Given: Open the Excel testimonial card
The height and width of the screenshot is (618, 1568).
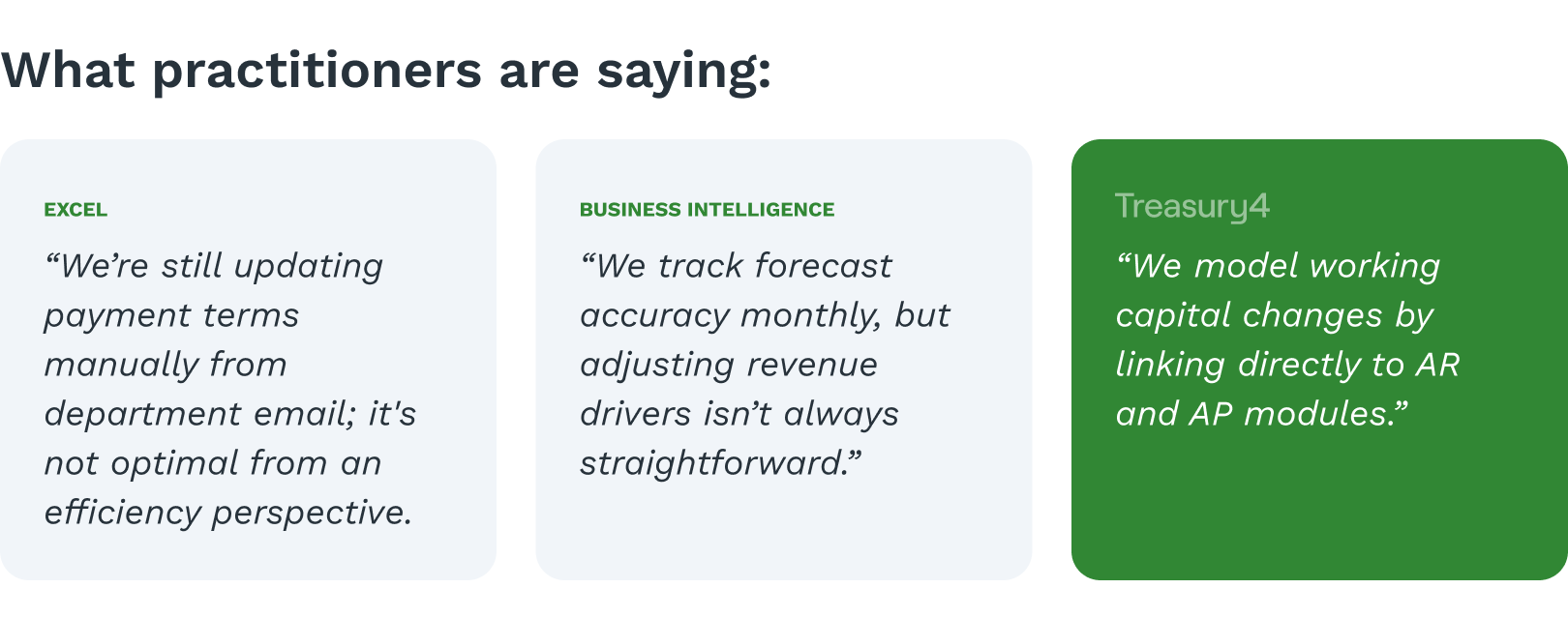Looking at the screenshot, I should tap(248, 360).
